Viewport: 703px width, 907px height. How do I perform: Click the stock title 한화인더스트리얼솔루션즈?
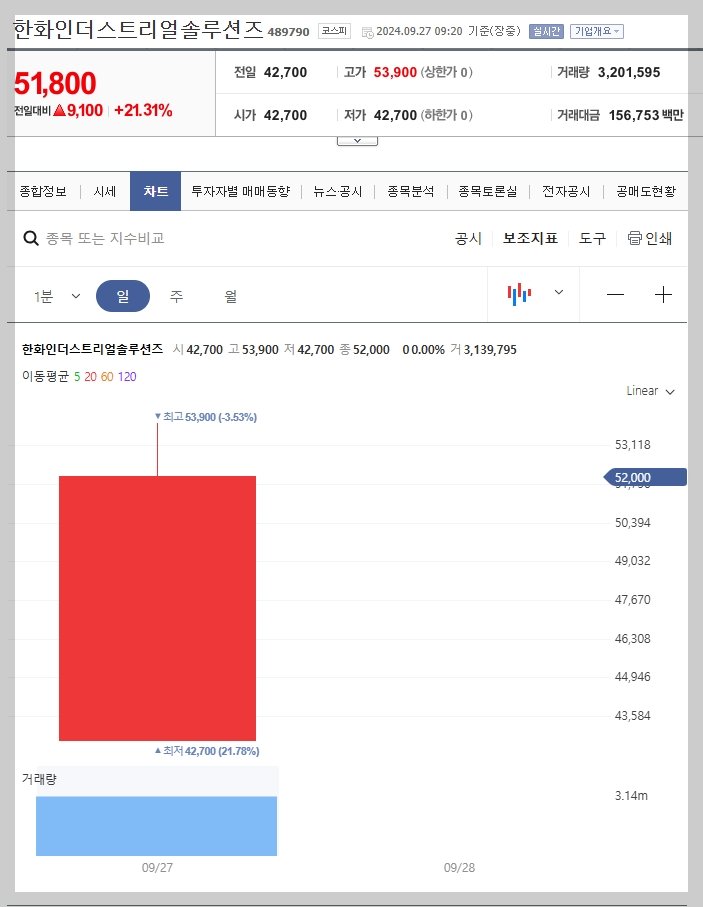tap(138, 30)
